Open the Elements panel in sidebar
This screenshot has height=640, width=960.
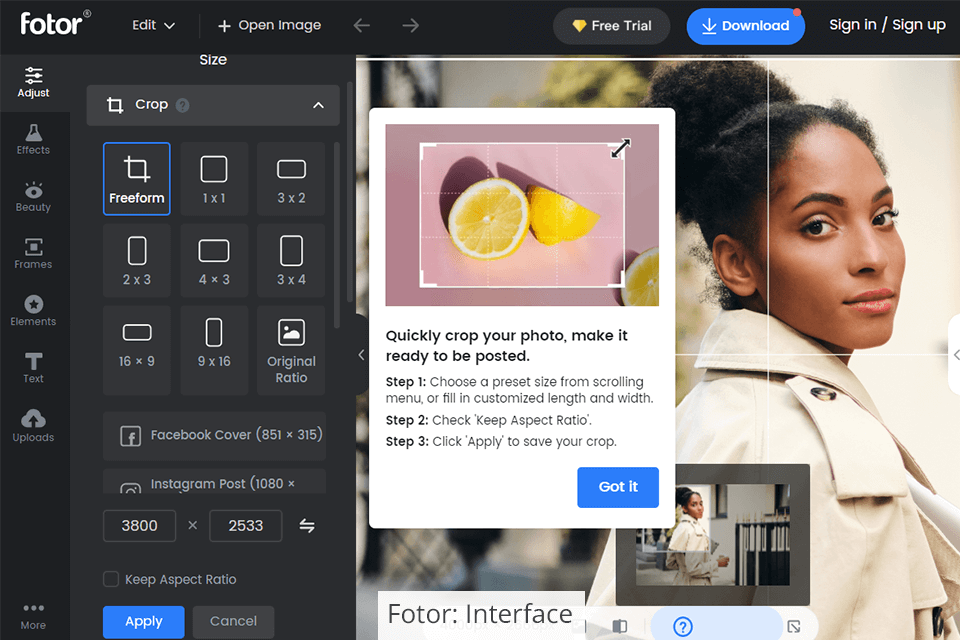click(33, 311)
